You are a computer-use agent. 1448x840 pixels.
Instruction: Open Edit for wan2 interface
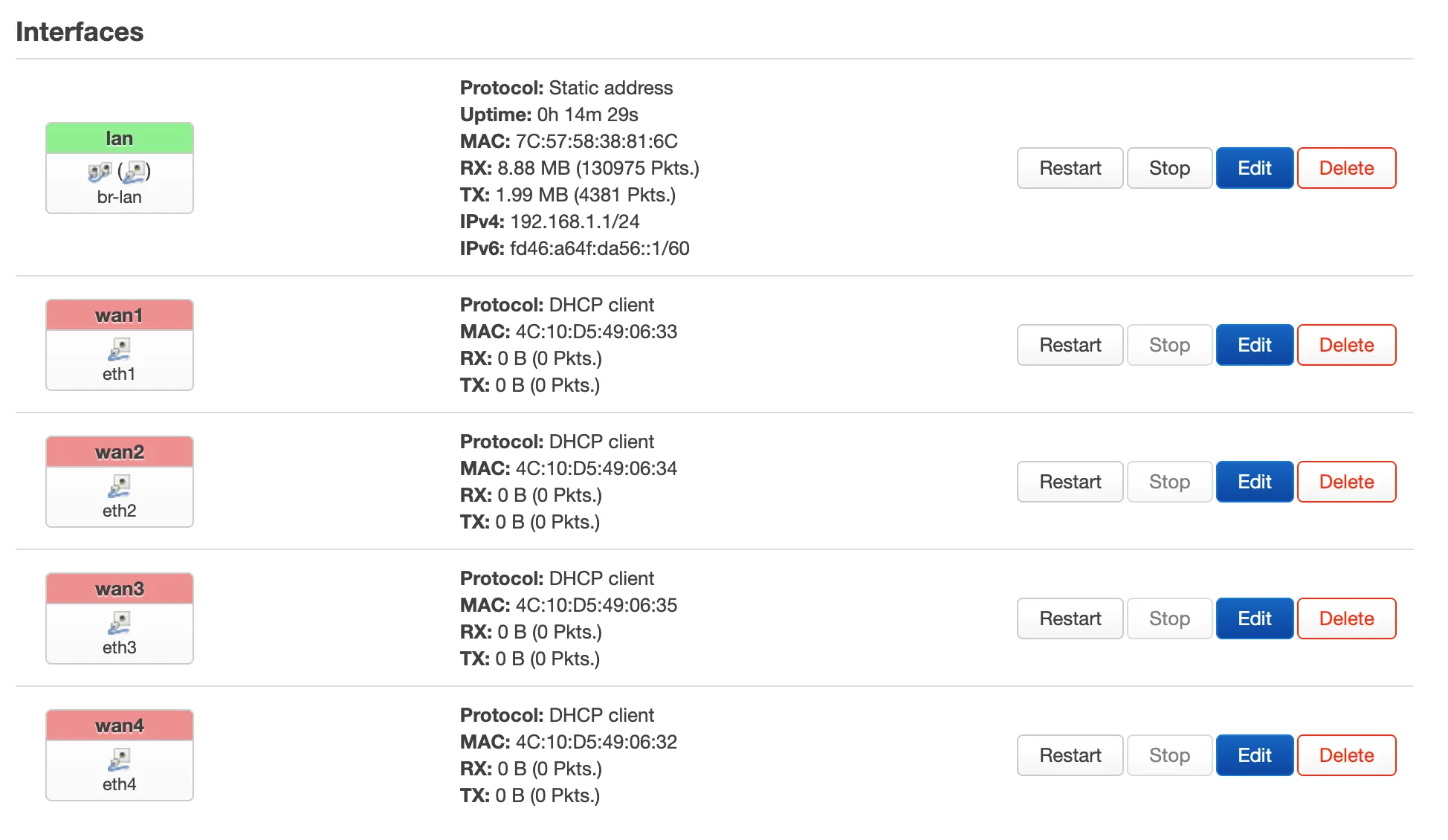pyautogui.click(x=1254, y=482)
